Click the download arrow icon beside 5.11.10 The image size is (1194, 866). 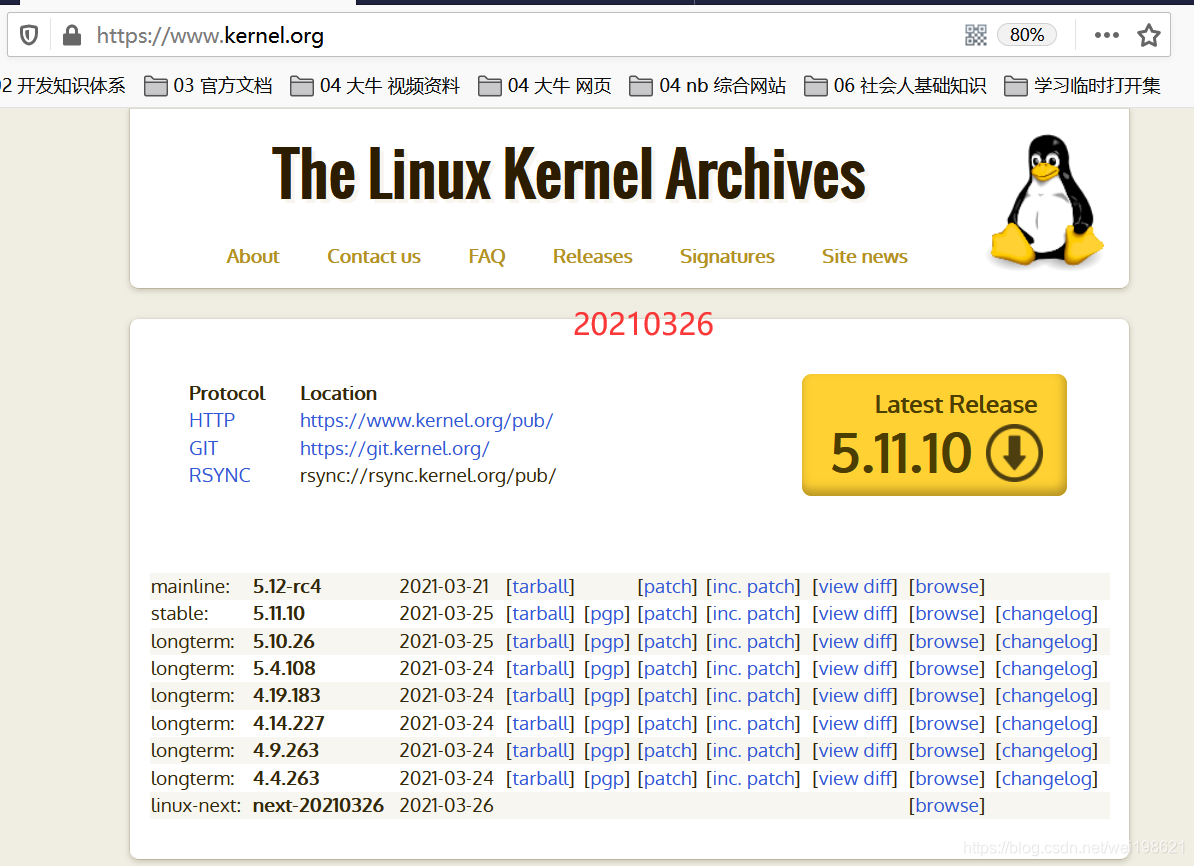(x=1014, y=453)
